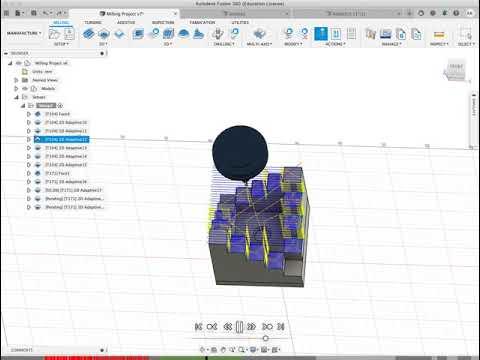The width and height of the screenshot is (480, 360).
Task: Switch to the MILLING tab
Action: click(x=61, y=23)
